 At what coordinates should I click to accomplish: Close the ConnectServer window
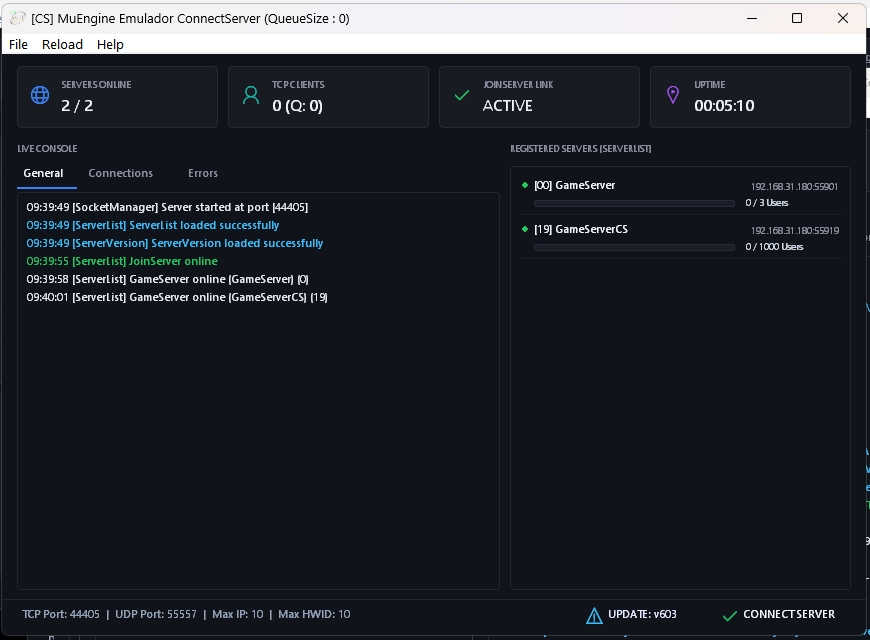point(843,18)
